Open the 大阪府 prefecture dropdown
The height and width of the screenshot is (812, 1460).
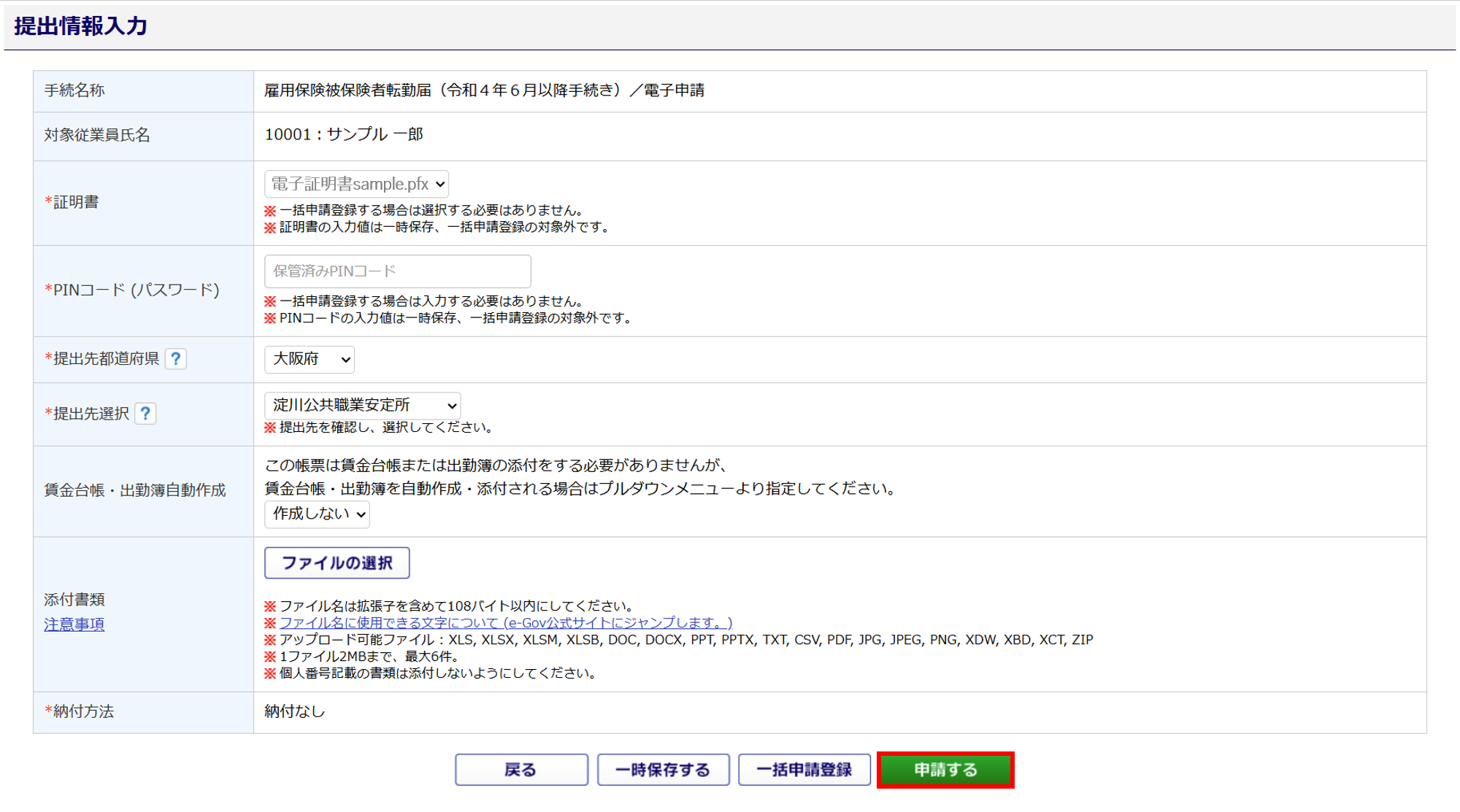coord(310,359)
